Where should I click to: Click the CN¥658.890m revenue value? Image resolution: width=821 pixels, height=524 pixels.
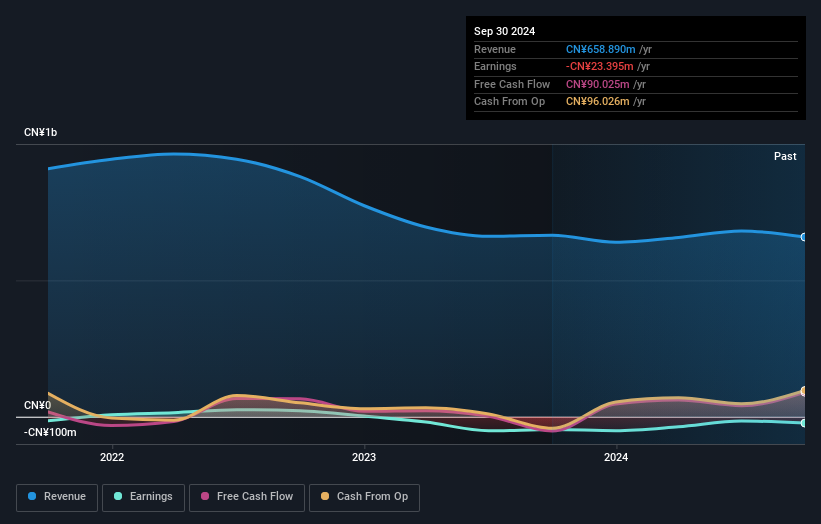pos(601,49)
